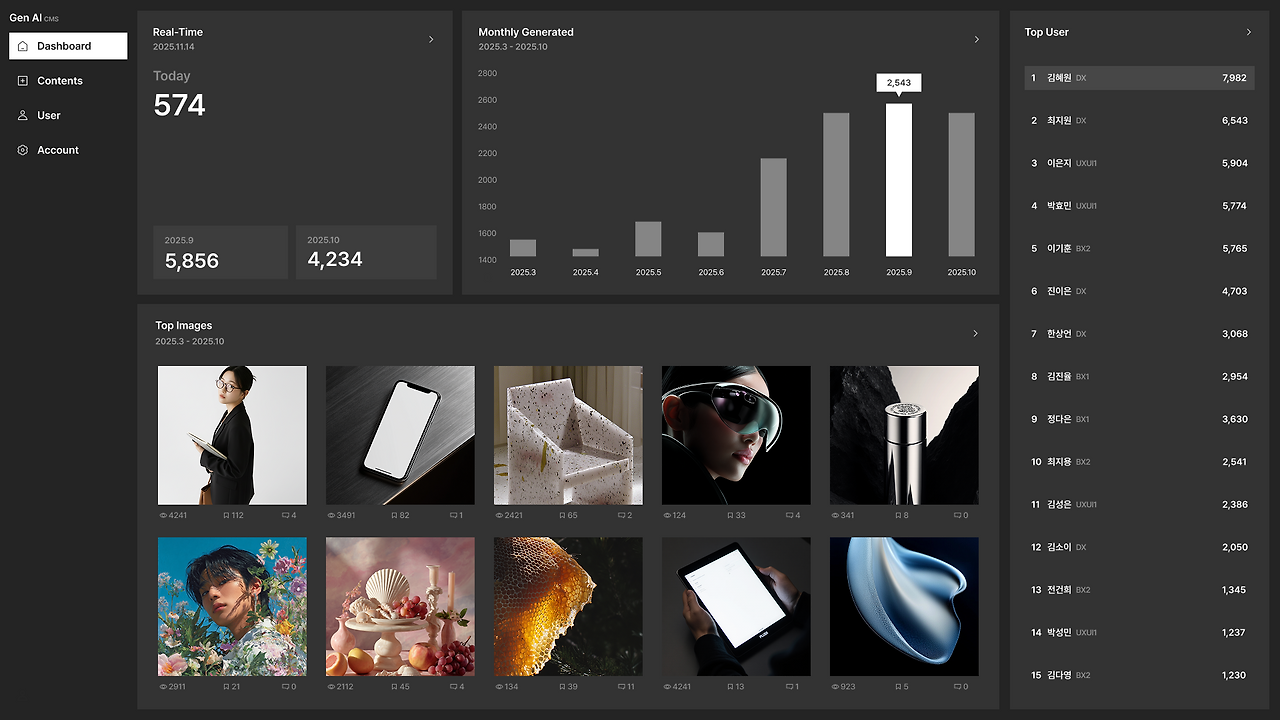Select user row 최지원 with 6,543
1280x720 pixels.
click(x=1139, y=120)
